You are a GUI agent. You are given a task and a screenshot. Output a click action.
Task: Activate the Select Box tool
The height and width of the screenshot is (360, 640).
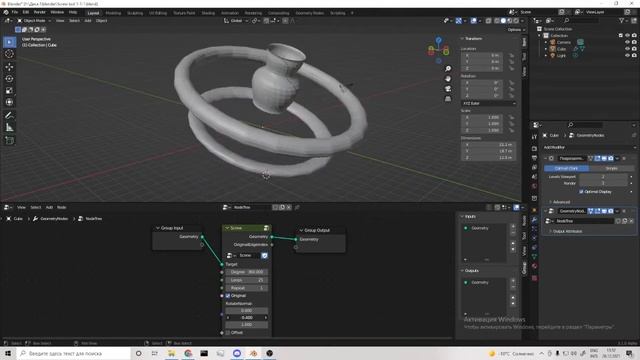[9, 42]
